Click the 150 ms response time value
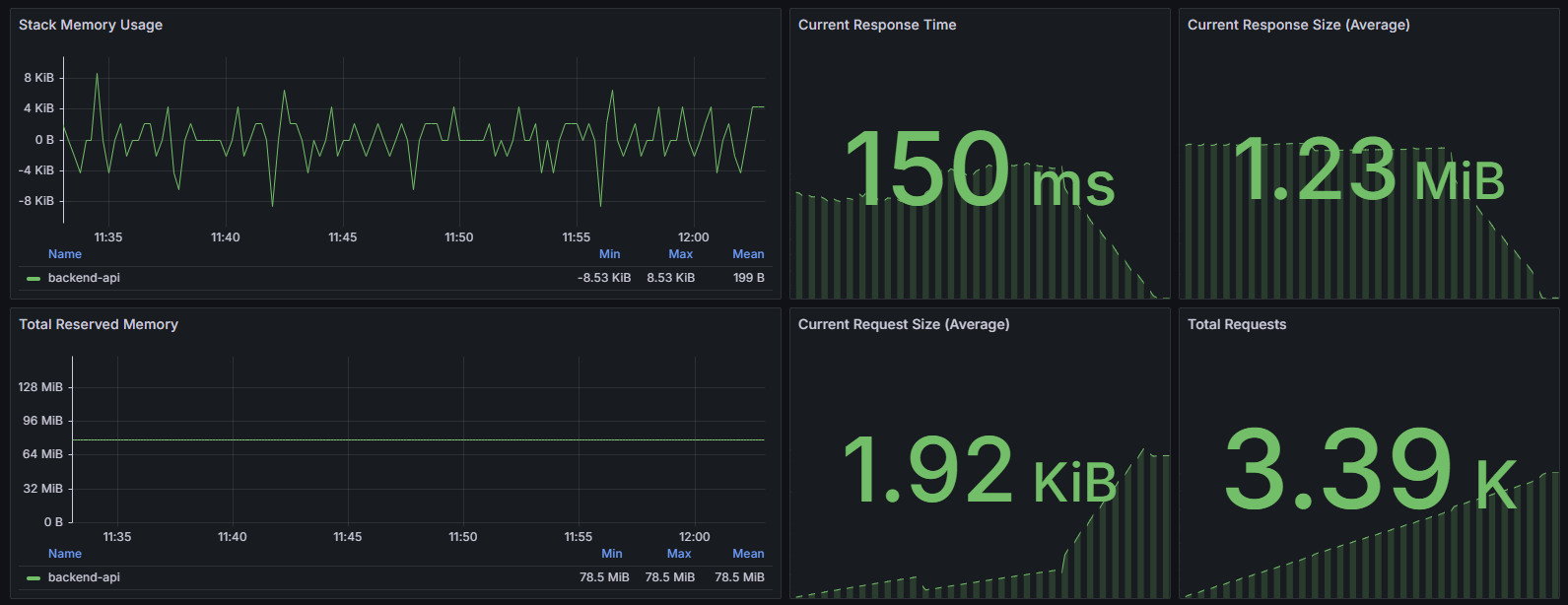This screenshot has height=605, width=1568. click(x=979, y=171)
